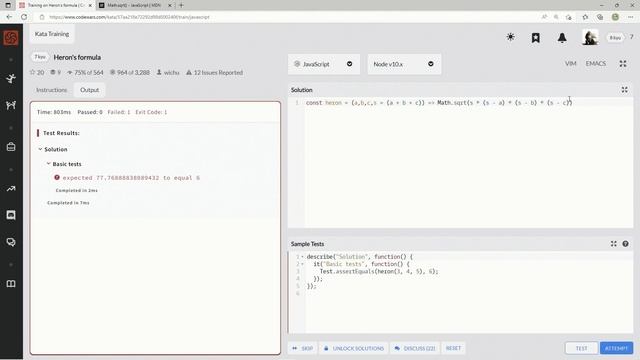Open the Node v10.x version dropdown
Viewport: 640px width, 360px height.
click(404, 64)
